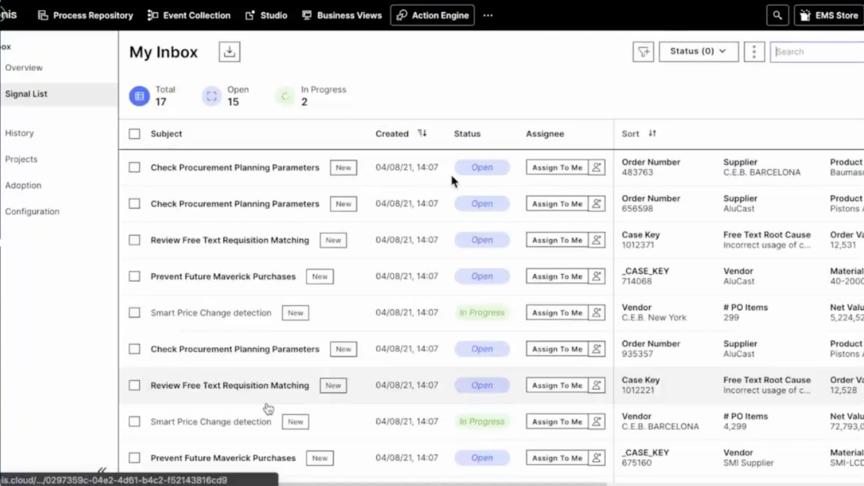Click the Total signals icon
The width and height of the screenshot is (864, 486).
[x=139, y=96]
